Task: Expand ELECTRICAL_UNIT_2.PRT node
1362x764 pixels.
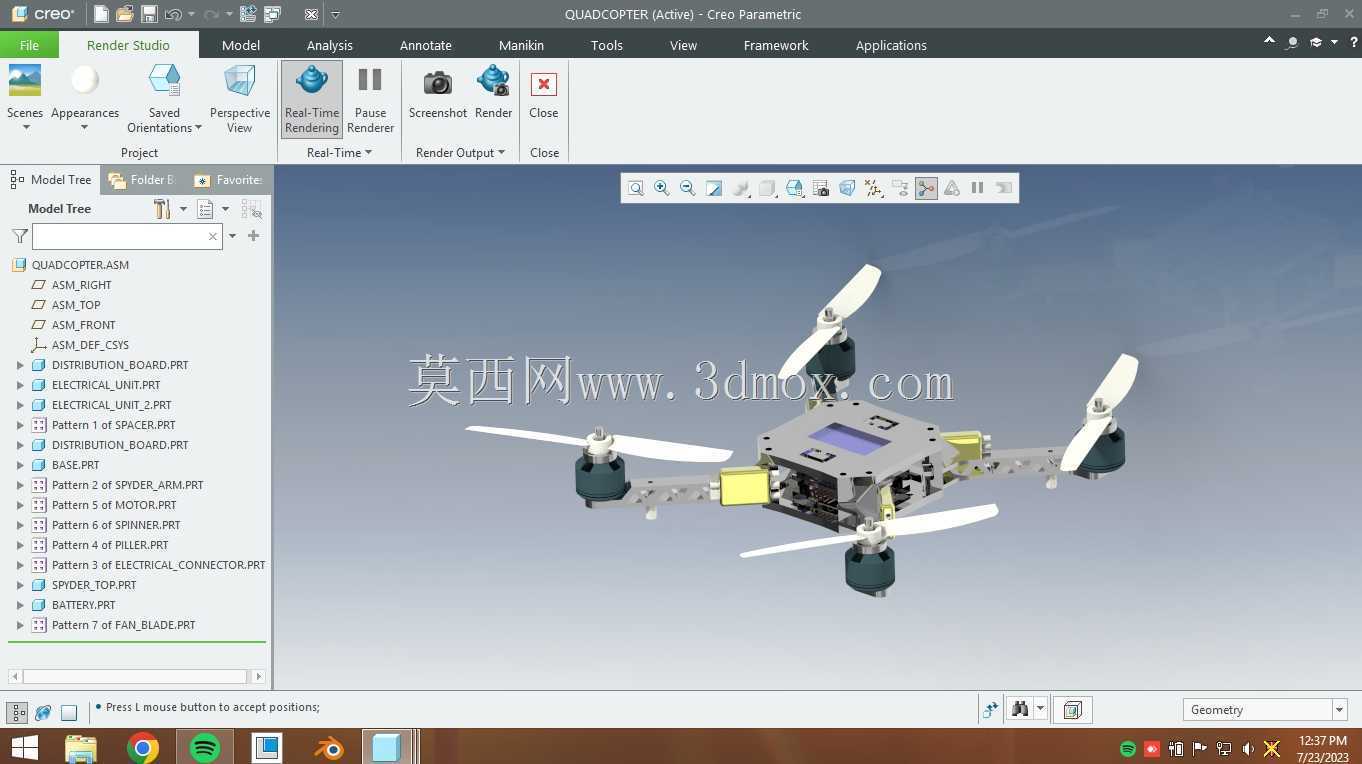Action: point(20,405)
